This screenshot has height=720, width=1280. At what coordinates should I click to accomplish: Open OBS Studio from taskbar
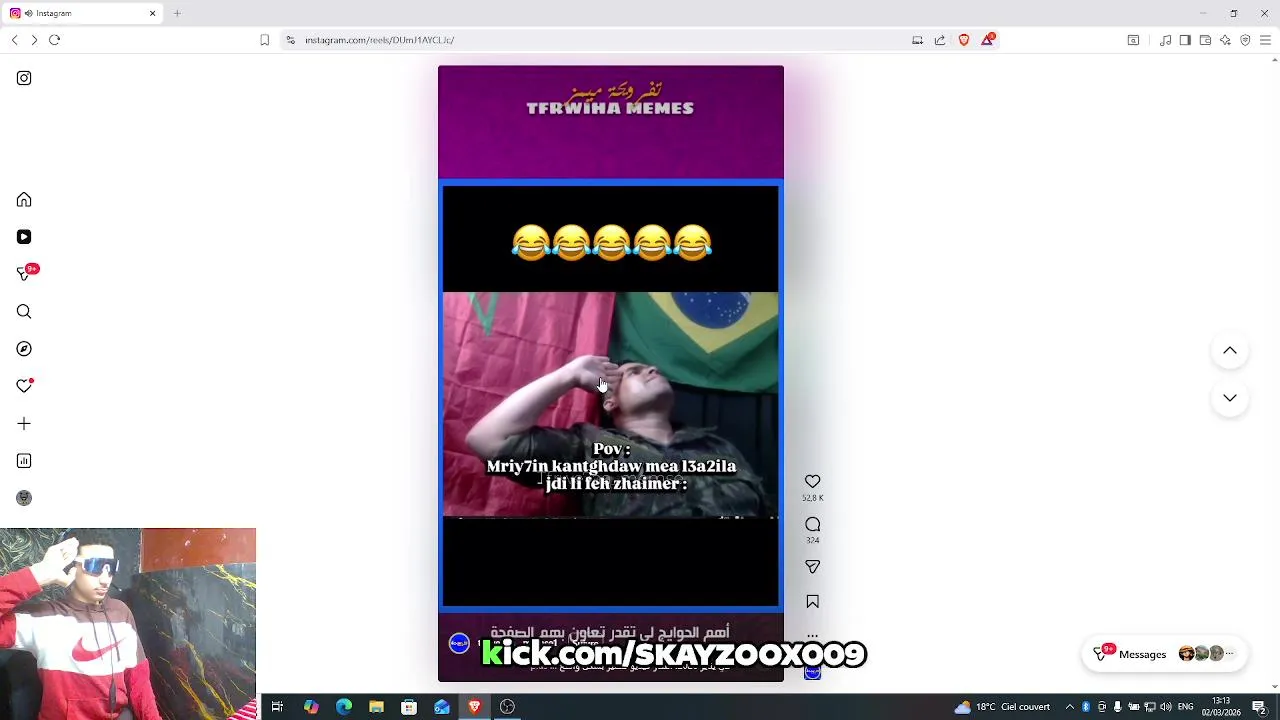pyautogui.click(x=507, y=707)
